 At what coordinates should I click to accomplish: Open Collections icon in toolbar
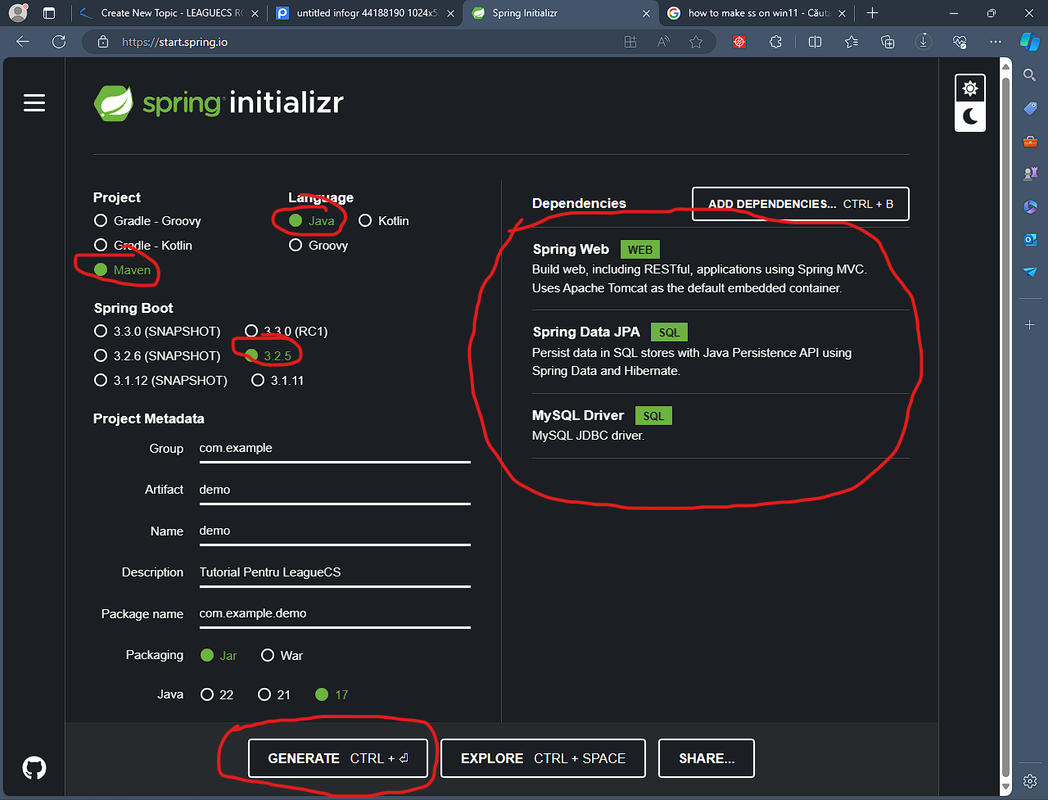coord(888,41)
